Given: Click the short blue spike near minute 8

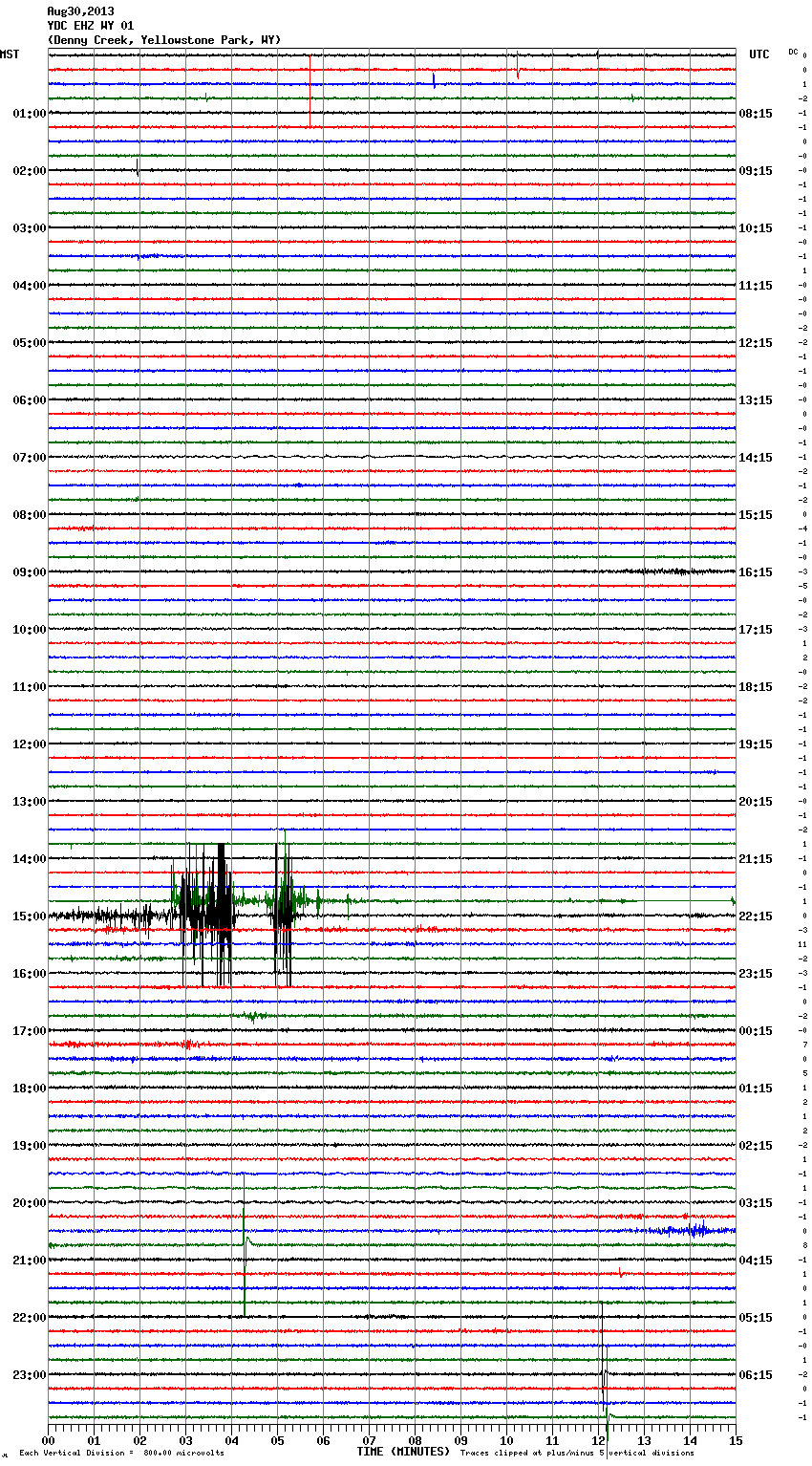Looking at the screenshot, I should [x=434, y=80].
